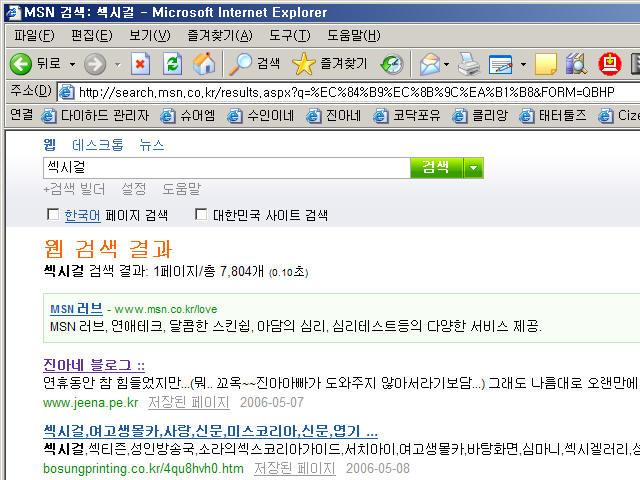This screenshot has width=640, height=480.
Task: Click the Stop loading icon
Action: click(x=140, y=64)
